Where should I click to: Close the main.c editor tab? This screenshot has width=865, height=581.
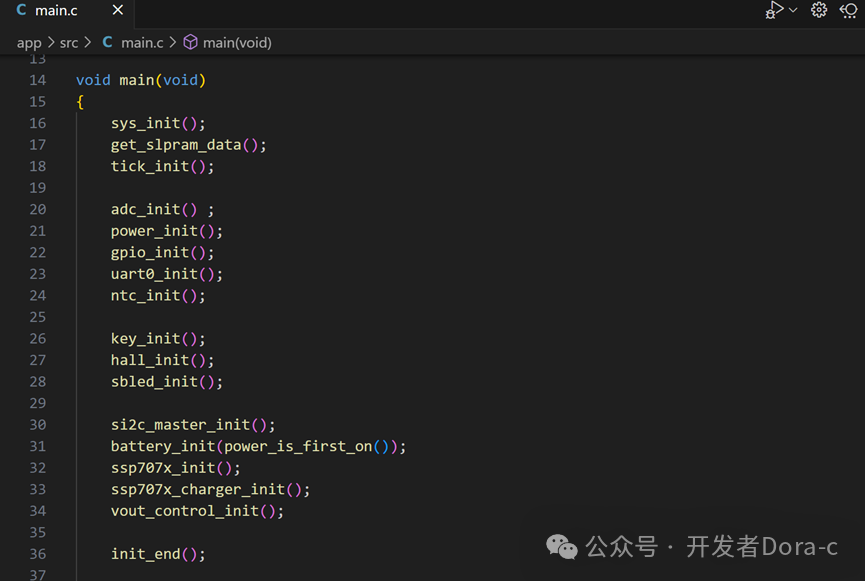point(117,11)
